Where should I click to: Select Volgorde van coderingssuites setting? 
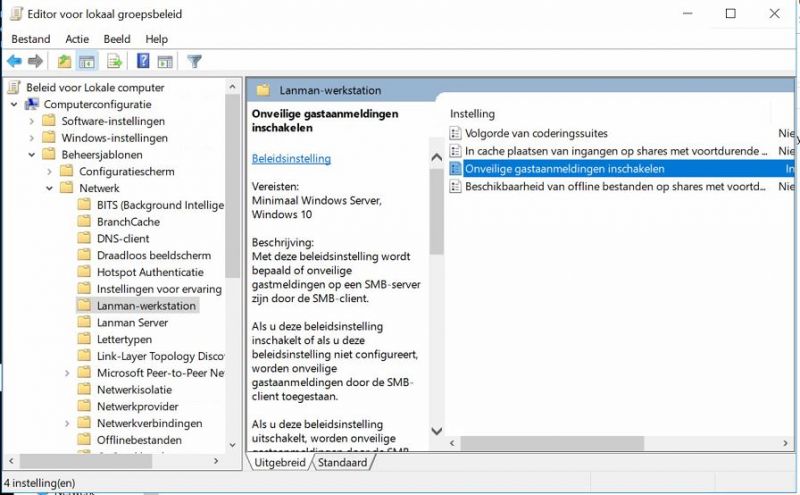[536, 133]
